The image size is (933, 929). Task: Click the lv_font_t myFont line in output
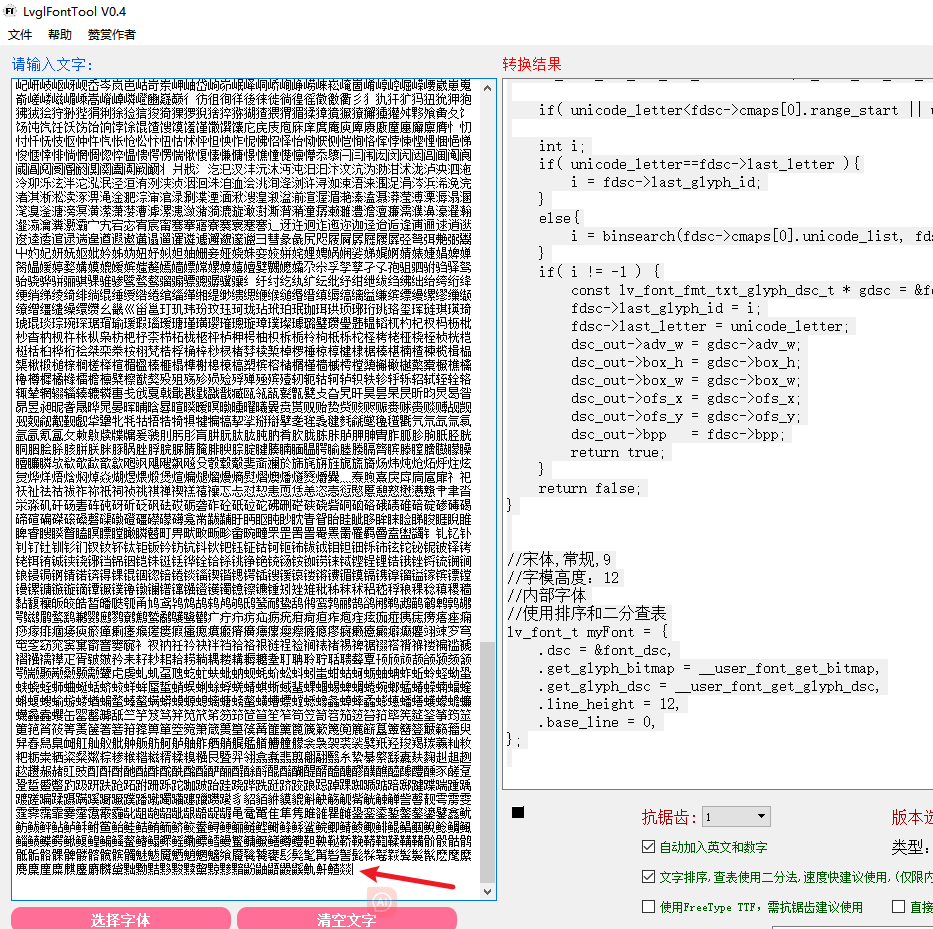[x=587, y=632]
